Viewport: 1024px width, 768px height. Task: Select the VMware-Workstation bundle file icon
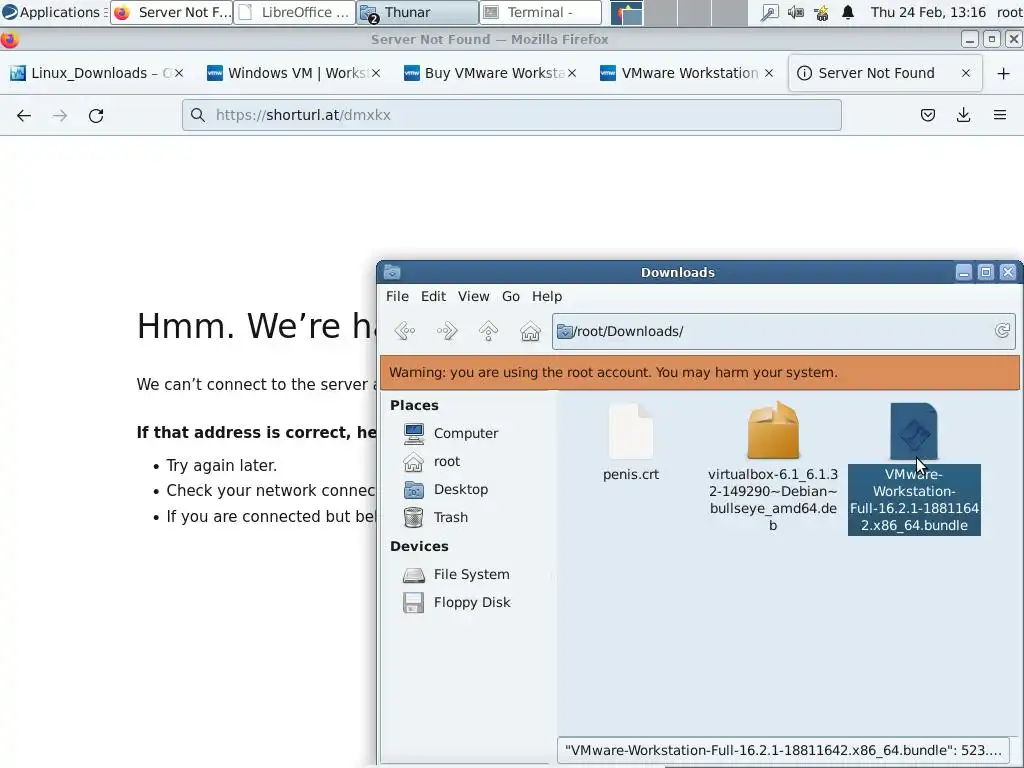pyautogui.click(x=914, y=431)
